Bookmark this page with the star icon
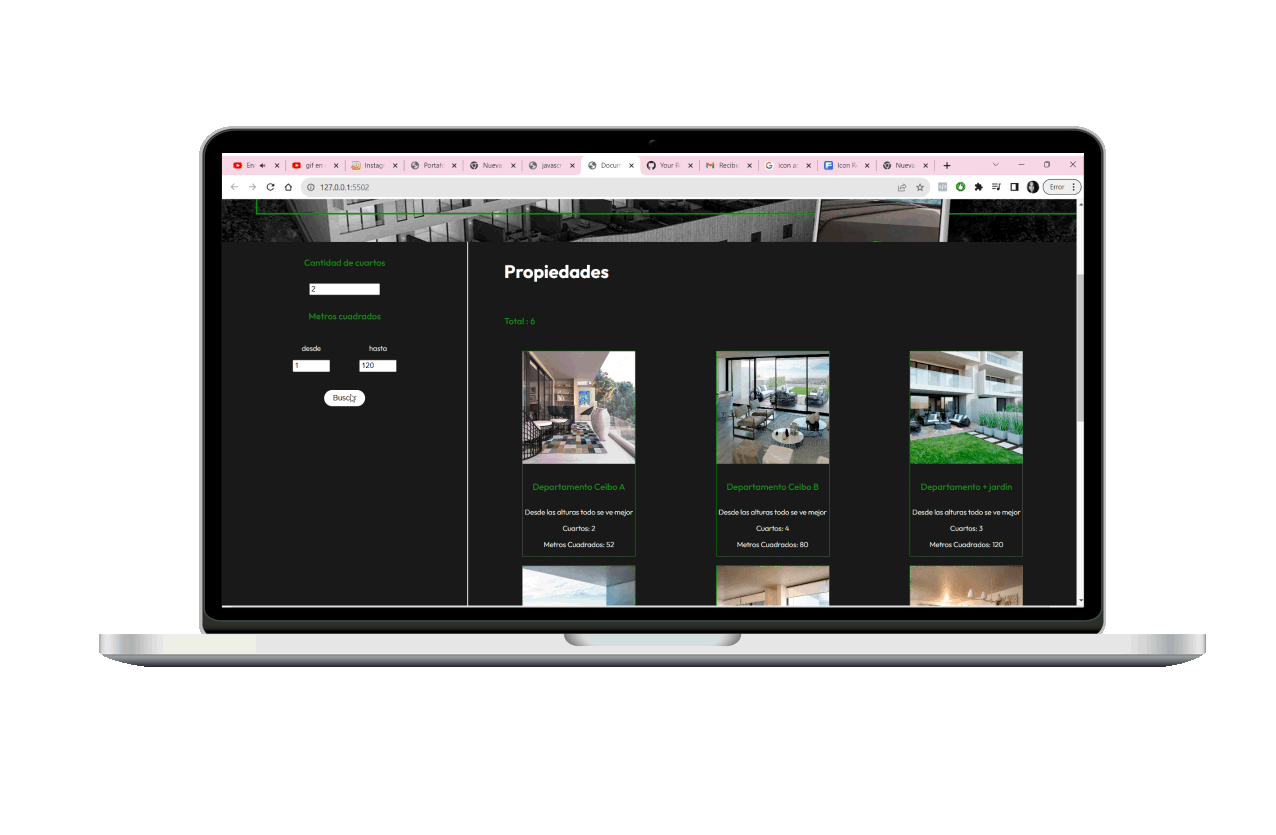Screen dimensions: 1276x835 coord(920,187)
